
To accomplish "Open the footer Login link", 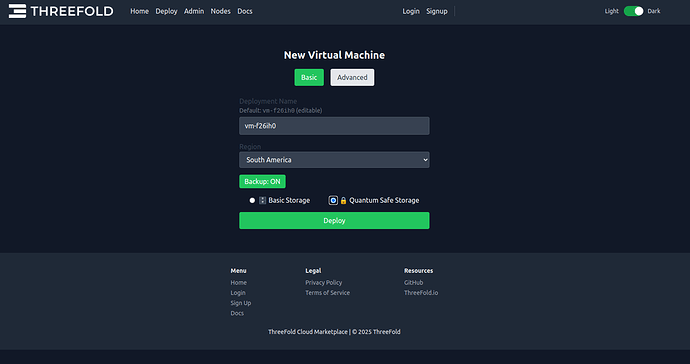I will click(x=238, y=293).
